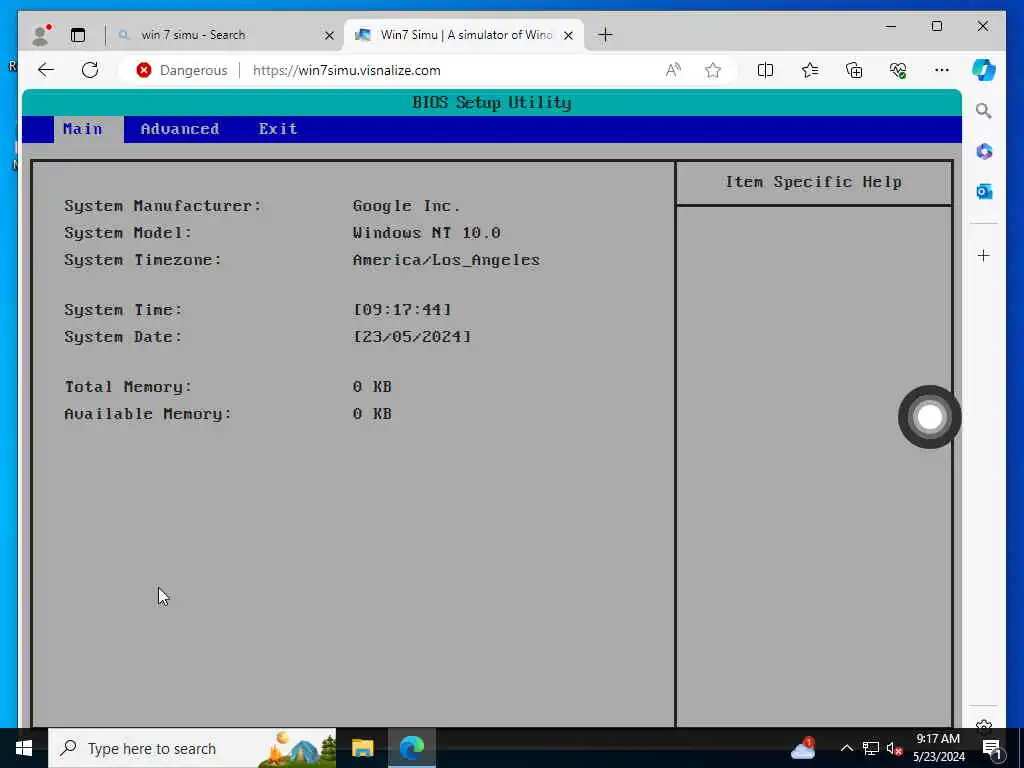The image size is (1024, 768).
Task: Open the Advanced BIOS tab
Action: click(x=180, y=129)
